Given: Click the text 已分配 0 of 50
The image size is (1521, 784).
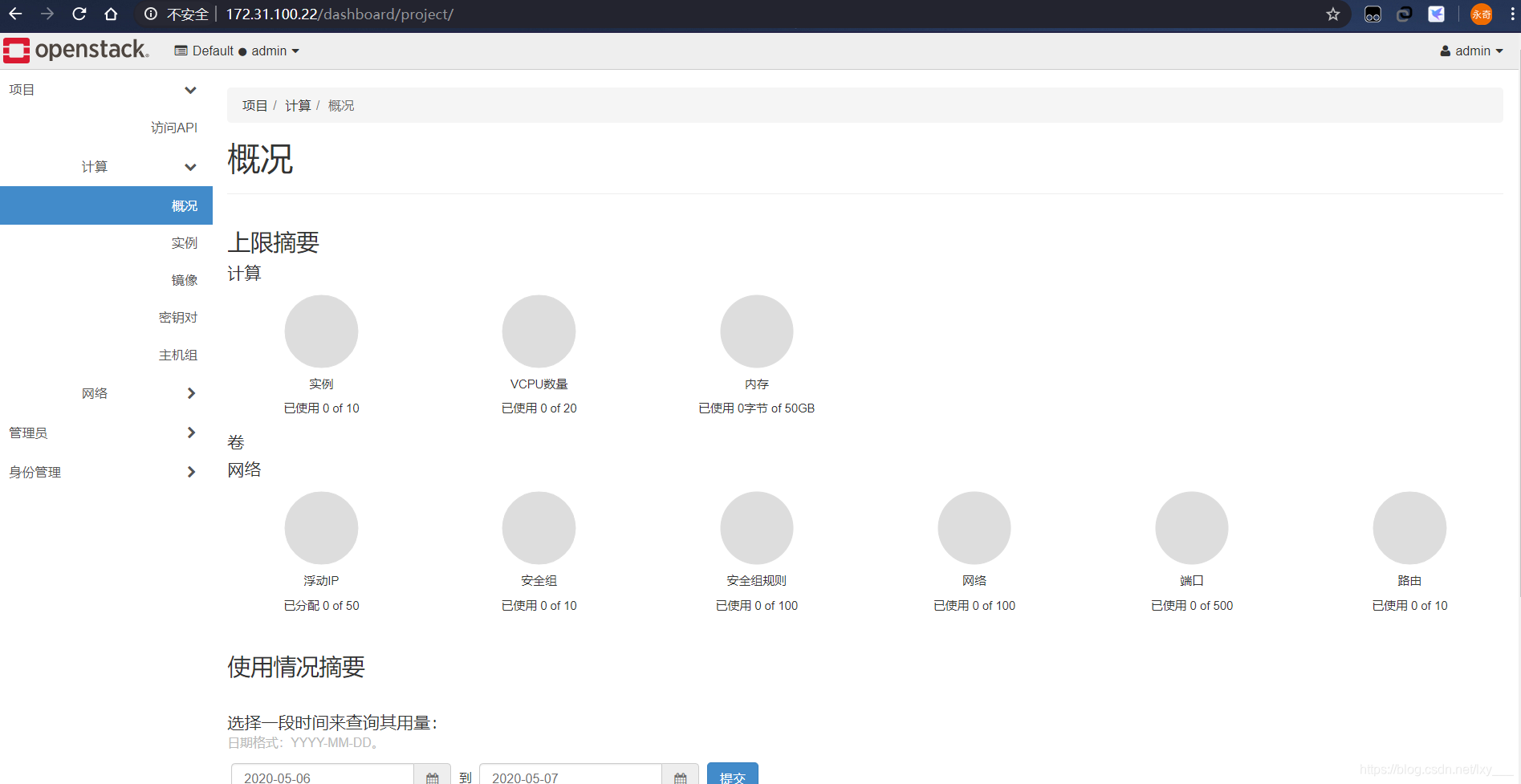Looking at the screenshot, I should 322,605.
